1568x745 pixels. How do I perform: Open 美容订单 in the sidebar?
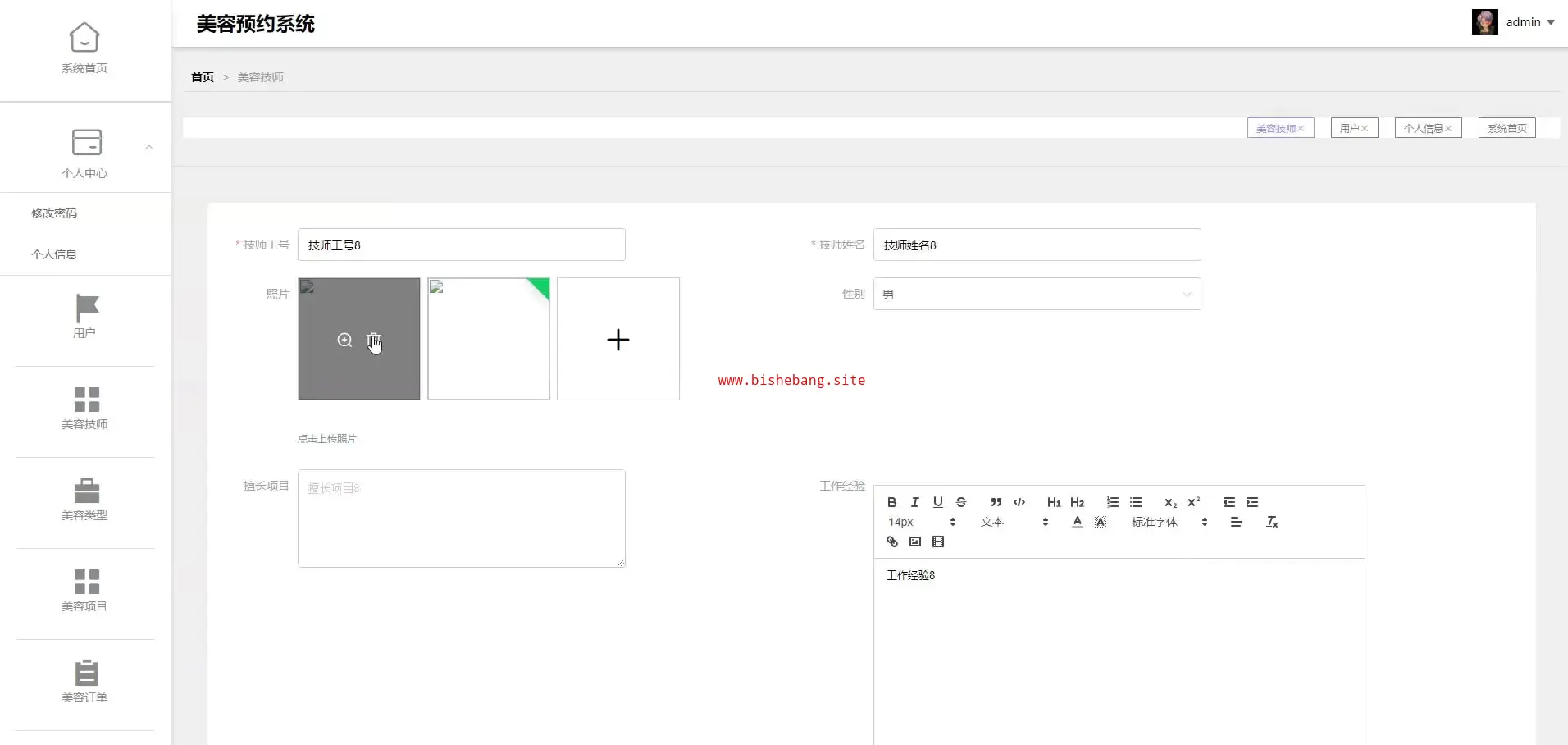pos(84,681)
